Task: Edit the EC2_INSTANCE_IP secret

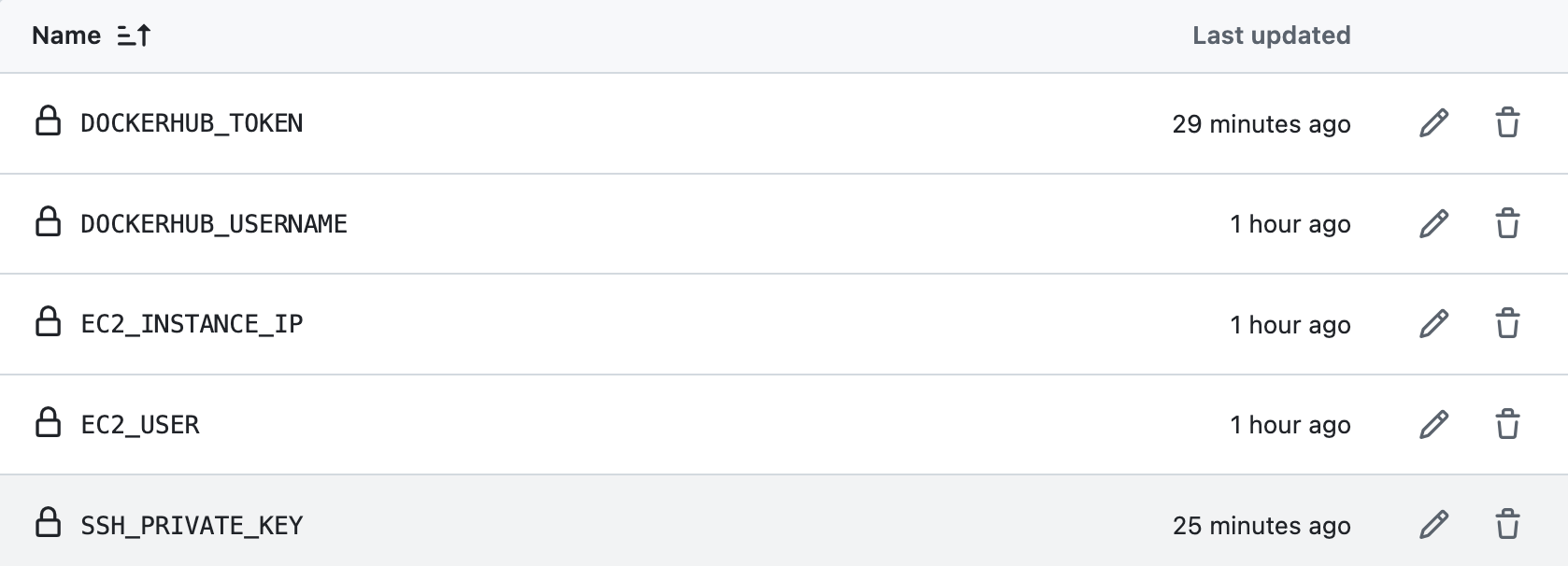Action: coord(1433,324)
